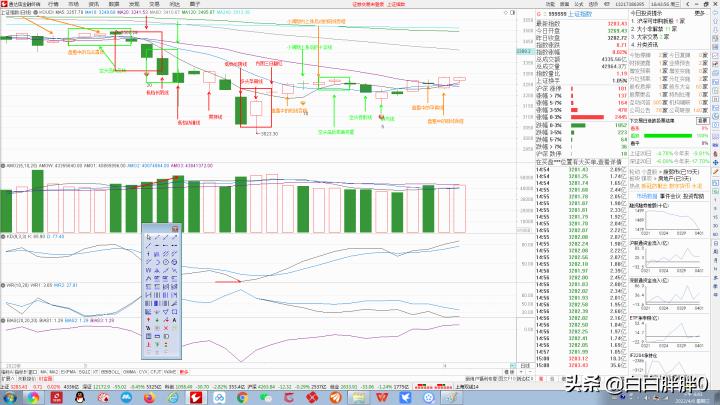Viewport: 720px width, 405px height.
Task: Open WeChat from the taskbar
Action: point(265,397)
